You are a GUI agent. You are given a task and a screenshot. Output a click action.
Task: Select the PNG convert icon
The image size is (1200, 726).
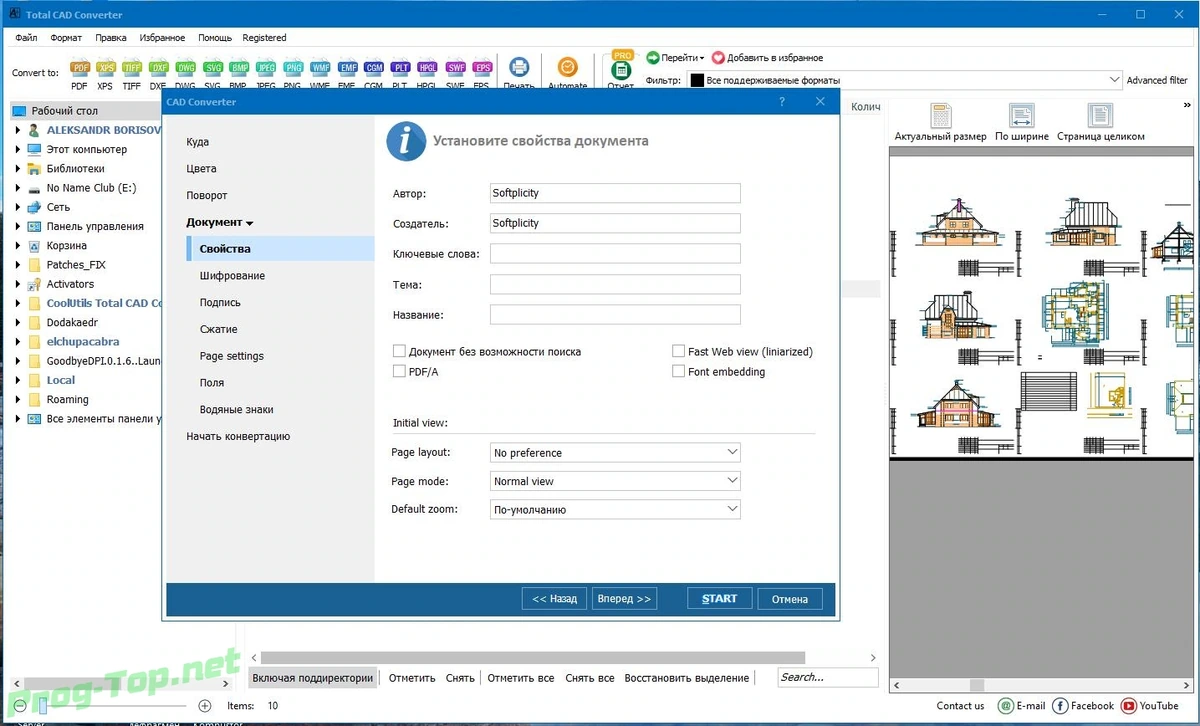coord(293,69)
